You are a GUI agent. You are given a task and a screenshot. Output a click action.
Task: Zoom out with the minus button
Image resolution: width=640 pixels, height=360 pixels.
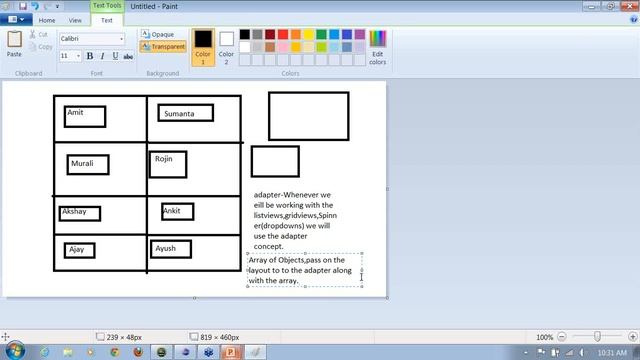[562, 337]
